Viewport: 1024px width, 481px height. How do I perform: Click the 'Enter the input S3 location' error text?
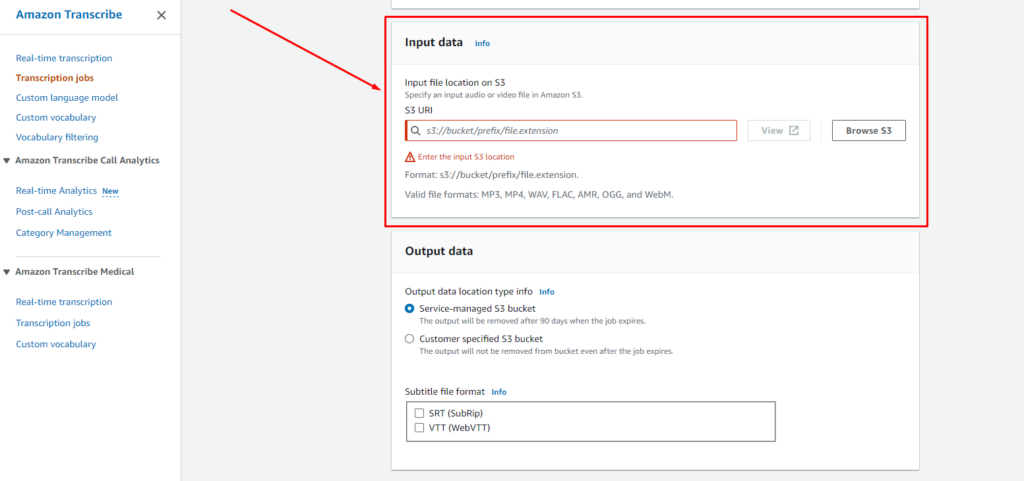(x=466, y=157)
